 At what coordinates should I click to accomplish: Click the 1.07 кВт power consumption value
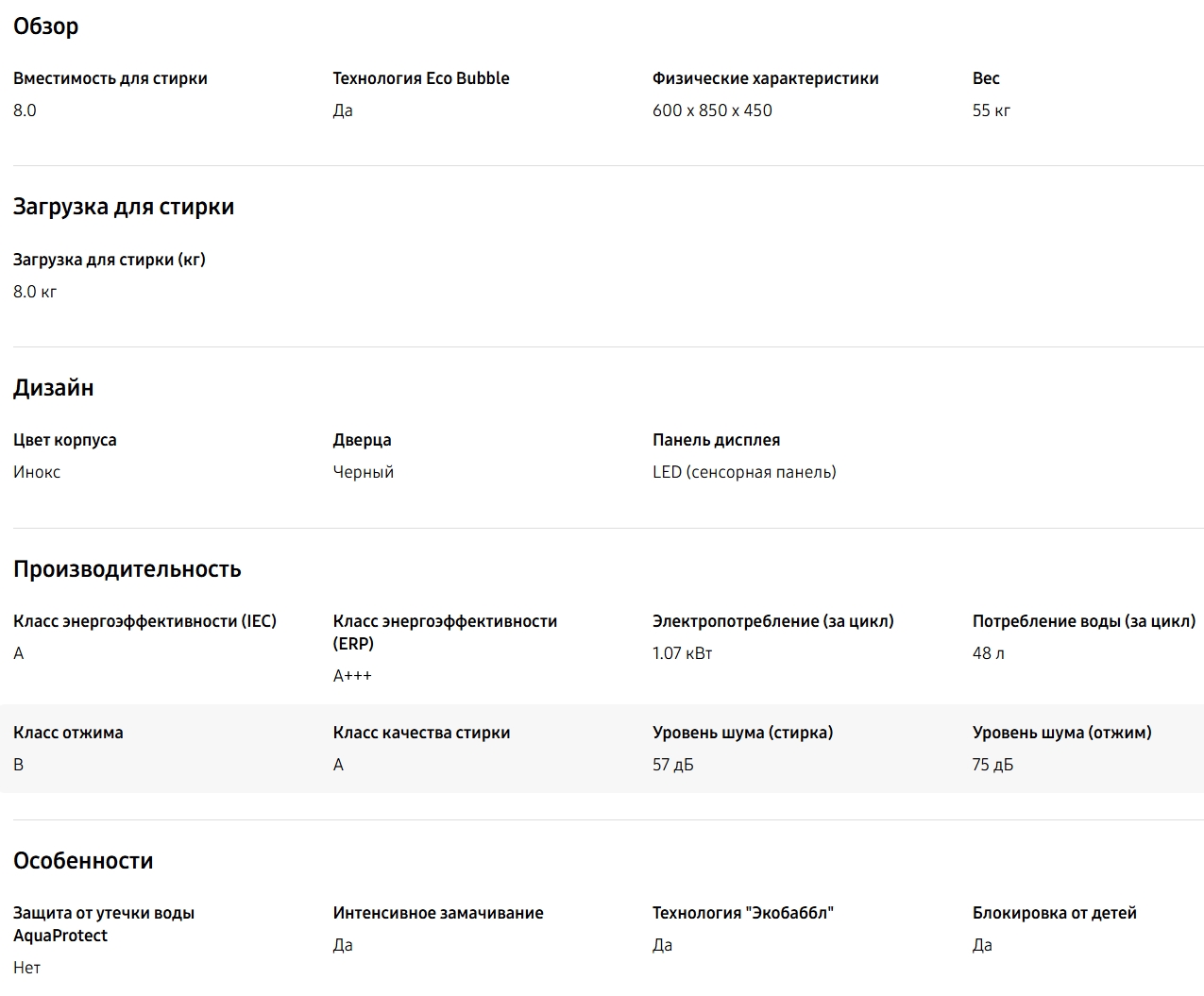pyautogui.click(x=682, y=653)
